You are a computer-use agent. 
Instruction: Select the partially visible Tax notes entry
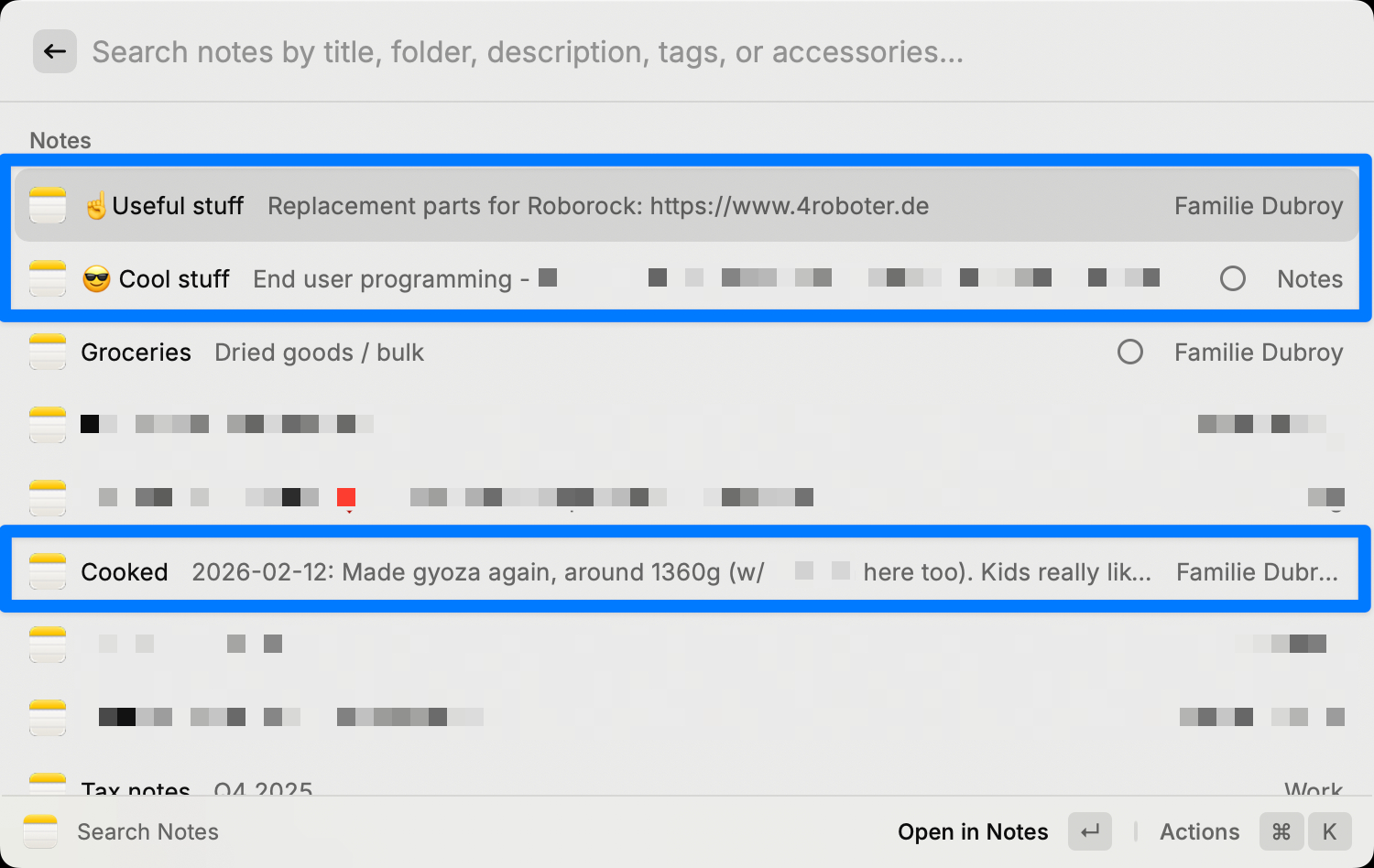click(x=136, y=787)
